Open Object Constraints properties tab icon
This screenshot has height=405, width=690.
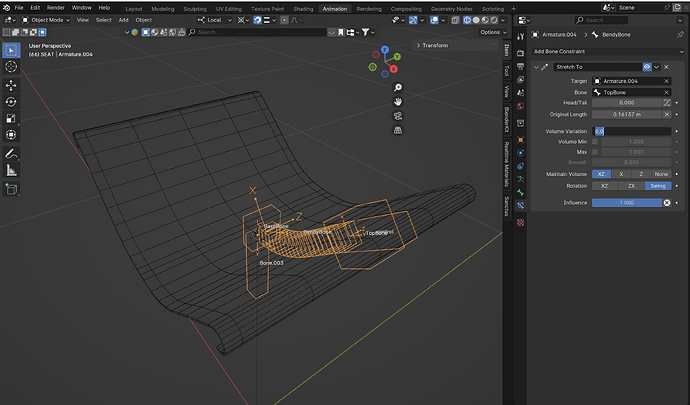(x=521, y=166)
